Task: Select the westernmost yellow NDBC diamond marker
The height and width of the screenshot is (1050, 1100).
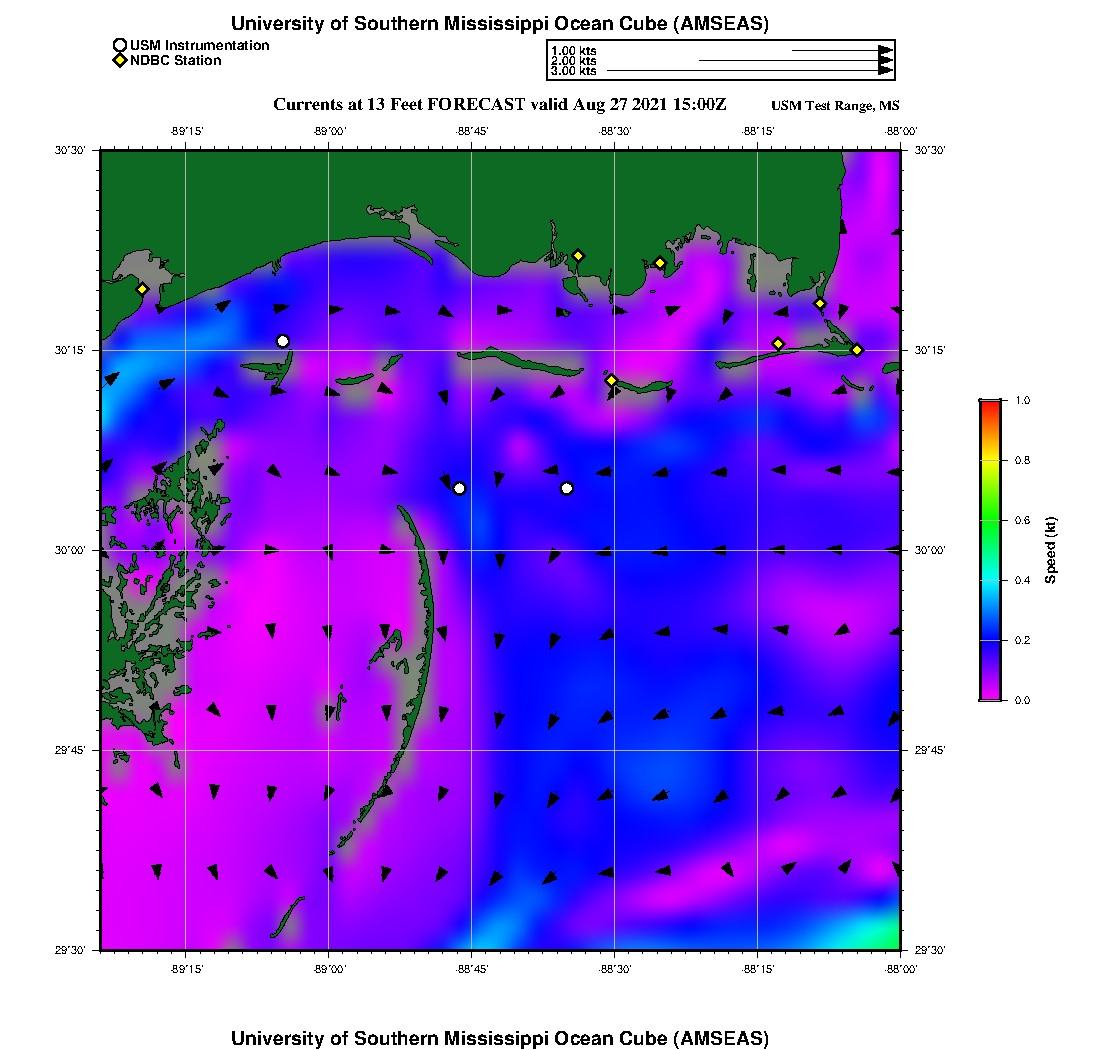Action: (143, 289)
